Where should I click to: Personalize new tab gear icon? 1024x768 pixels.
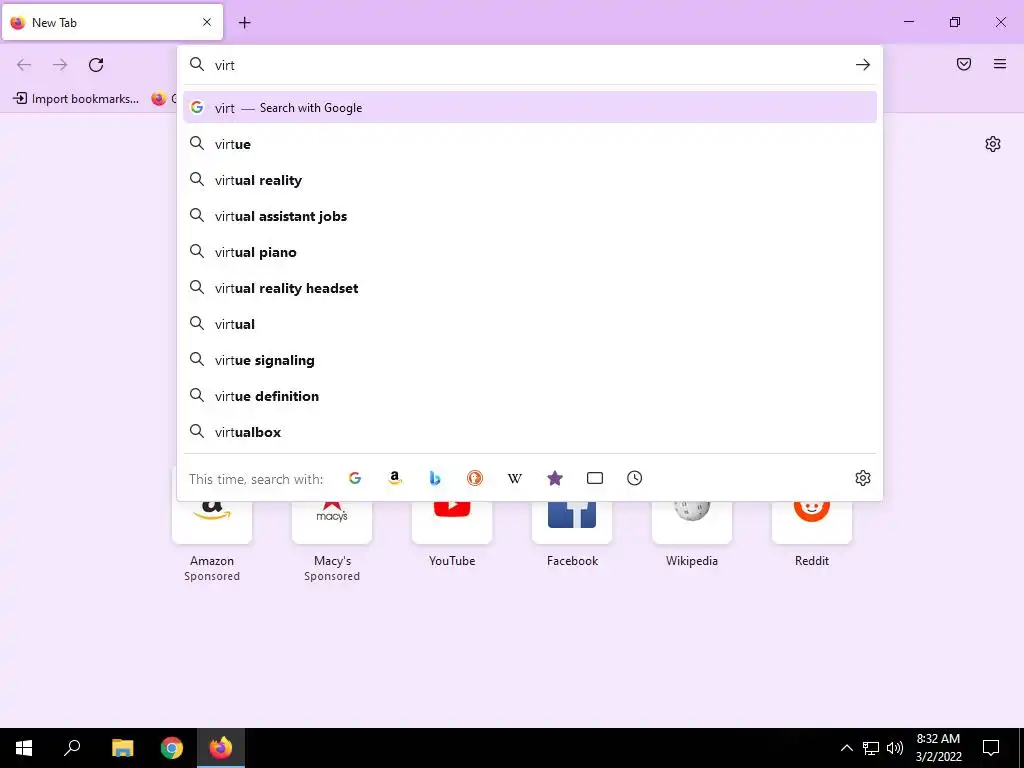(993, 144)
